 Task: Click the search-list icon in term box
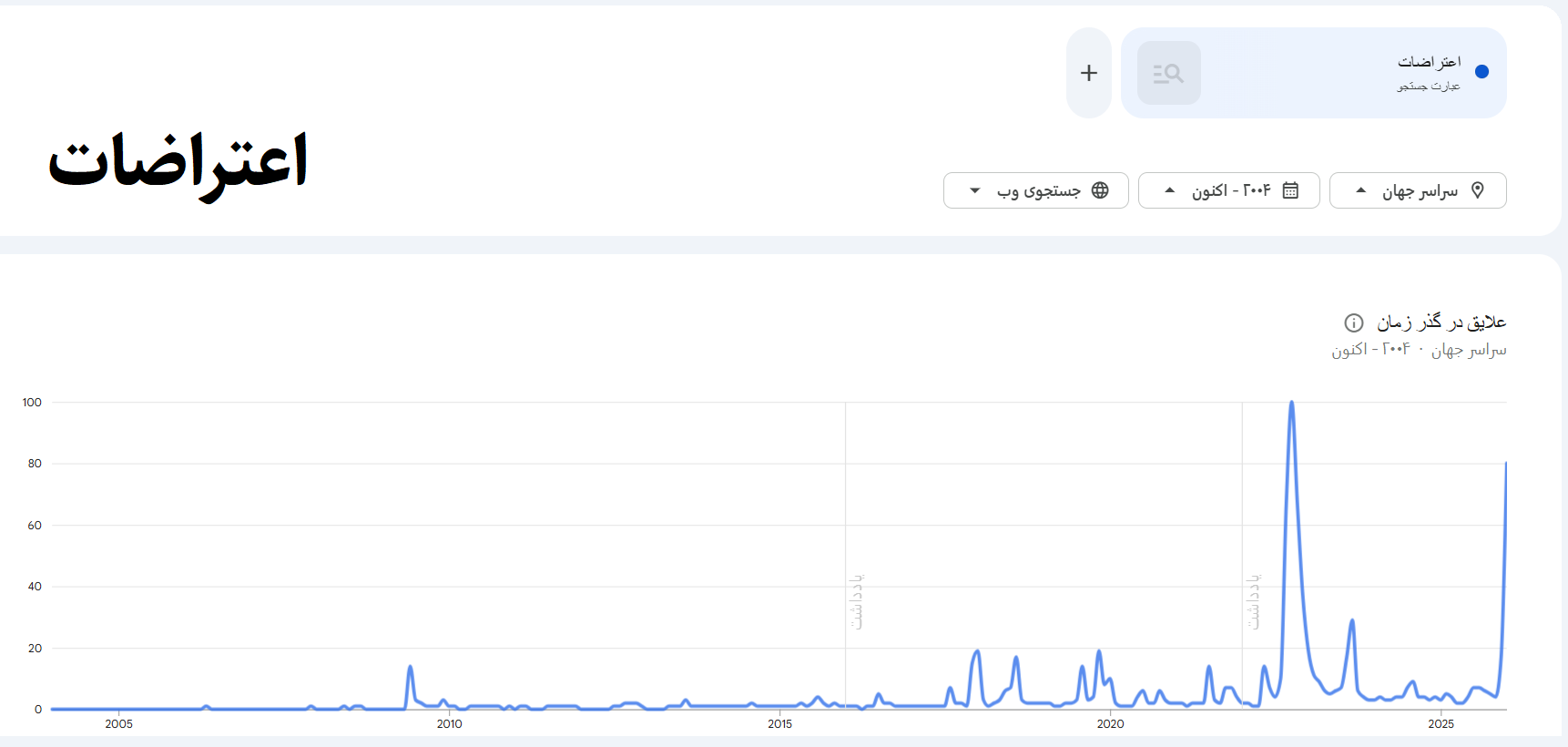tap(1168, 73)
